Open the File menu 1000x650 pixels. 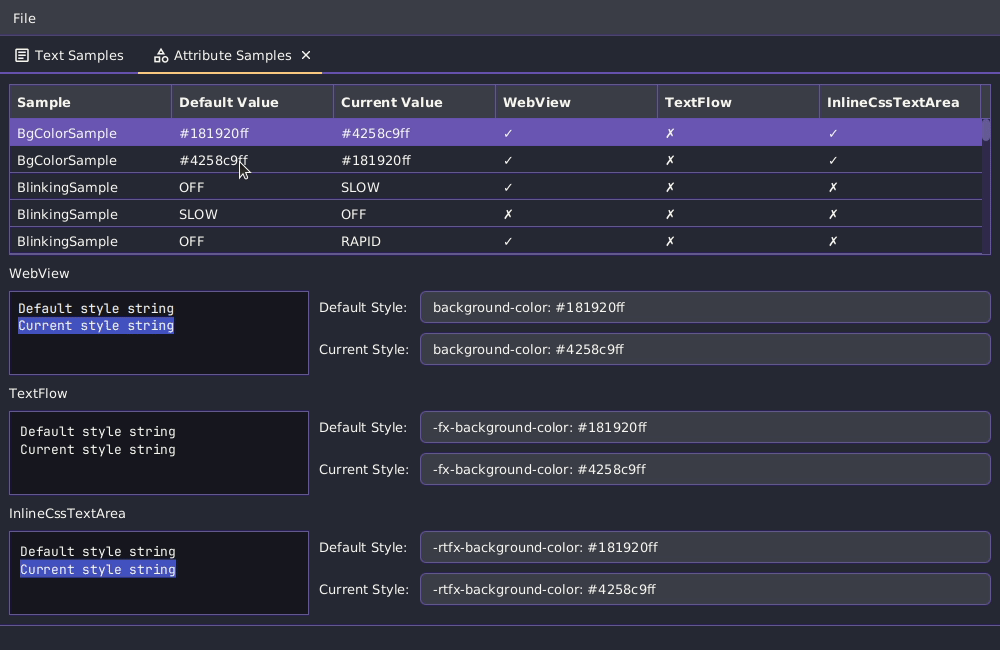[x=24, y=18]
